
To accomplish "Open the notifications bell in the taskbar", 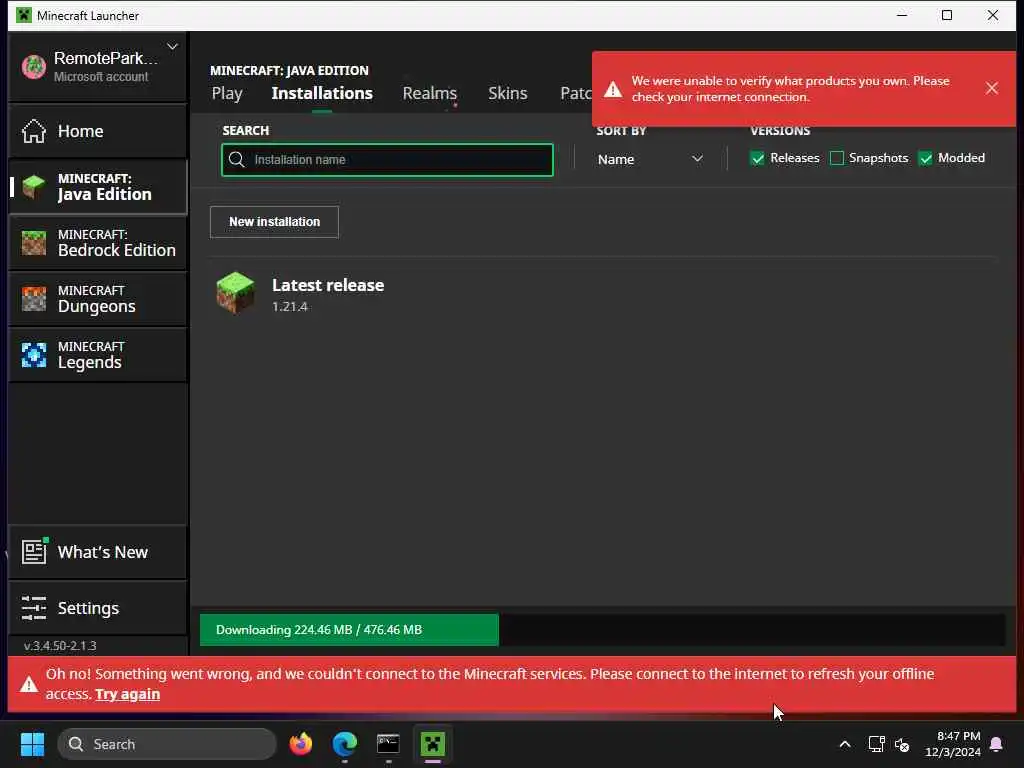I will coord(997,744).
